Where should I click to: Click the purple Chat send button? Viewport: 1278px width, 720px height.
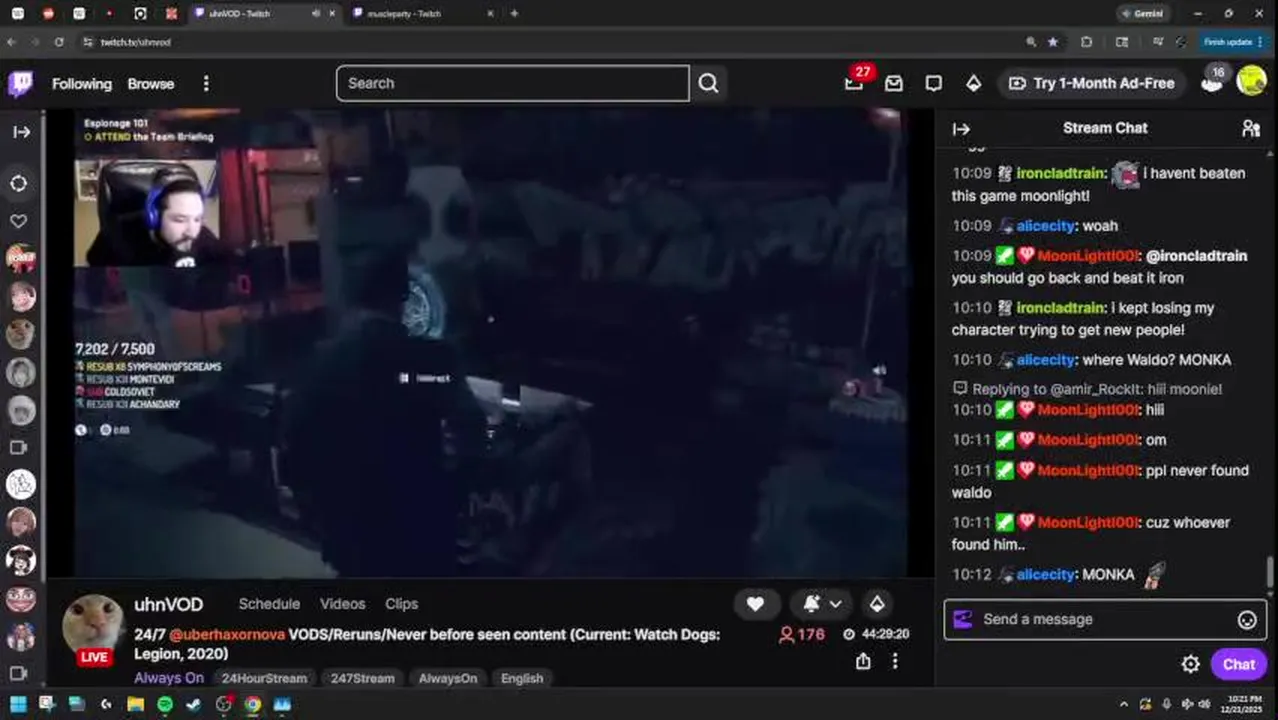point(1238,664)
